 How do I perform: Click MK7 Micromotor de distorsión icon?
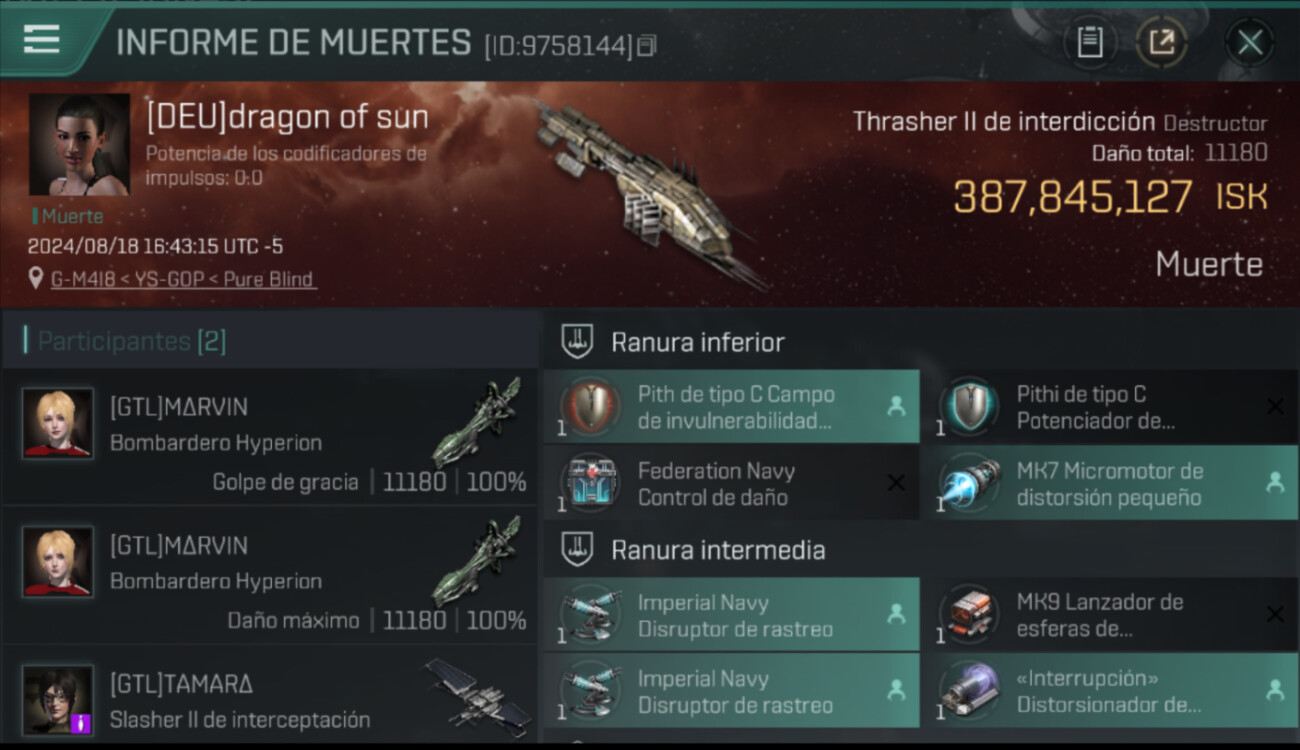(969, 484)
